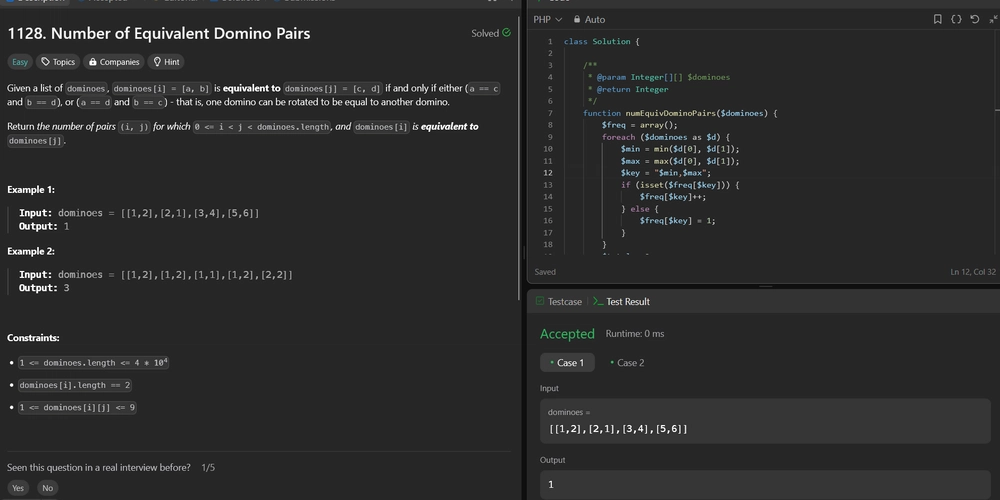Viewport: 1000px width, 500px height.
Task: Click the tag icon in Topics
Action: pyautogui.click(x=45, y=62)
